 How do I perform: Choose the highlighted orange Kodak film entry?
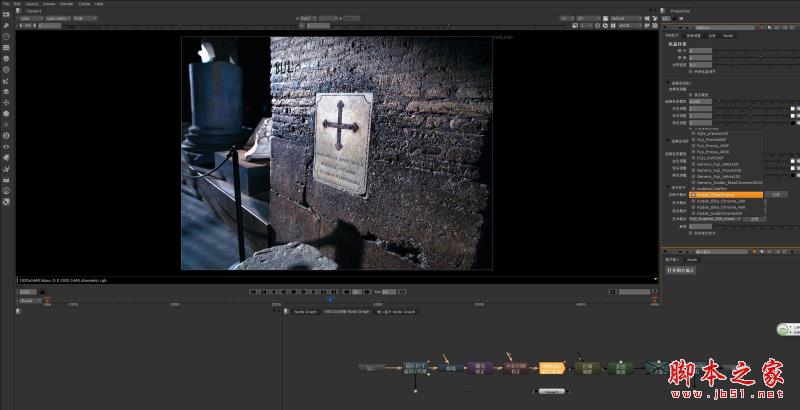click(726, 195)
